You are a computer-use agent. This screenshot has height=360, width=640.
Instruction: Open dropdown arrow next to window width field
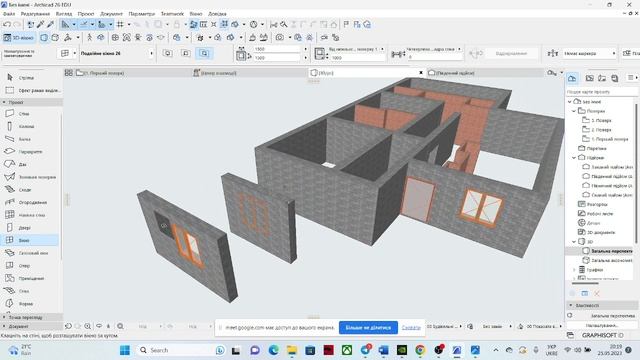pyautogui.click(x=305, y=49)
